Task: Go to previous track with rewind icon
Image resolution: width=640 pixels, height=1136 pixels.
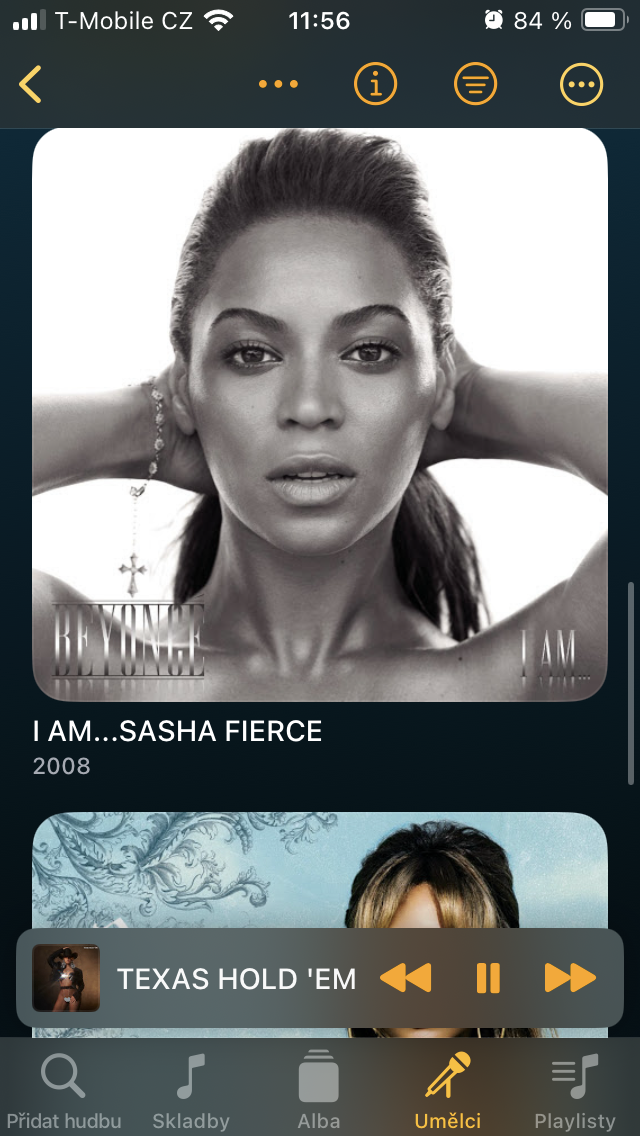Action: [x=406, y=978]
